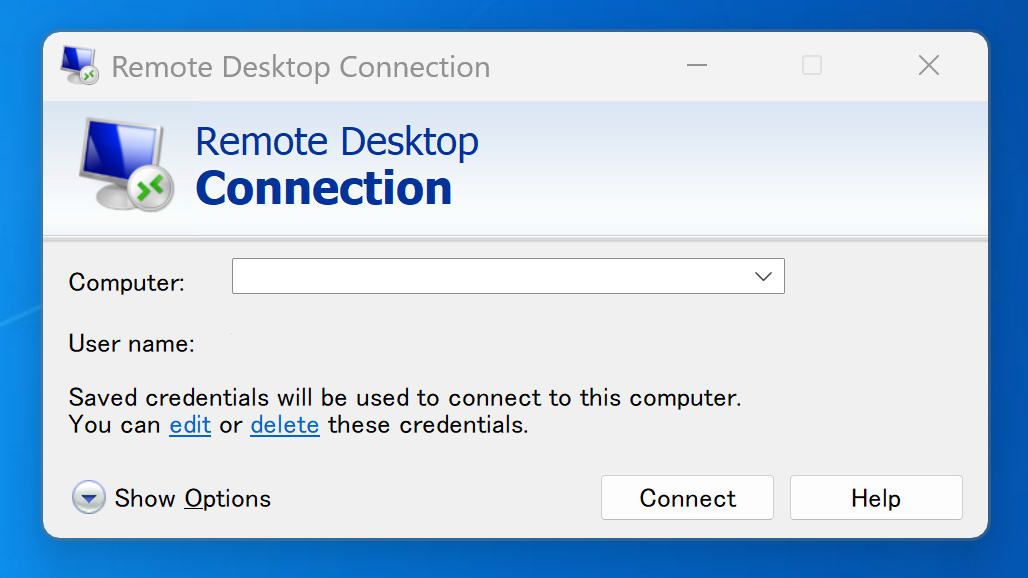Click the chevron on the Computer combo box
The height and width of the screenshot is (578, 1028).
[765, 276]
